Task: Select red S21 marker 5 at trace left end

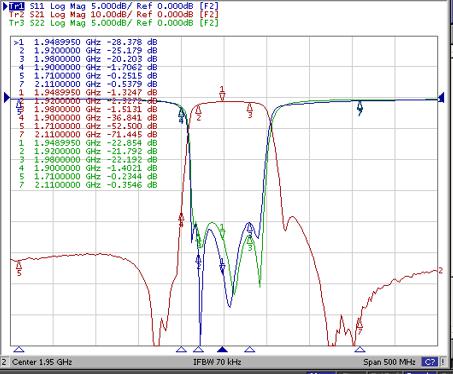Action: pos(19,268)
